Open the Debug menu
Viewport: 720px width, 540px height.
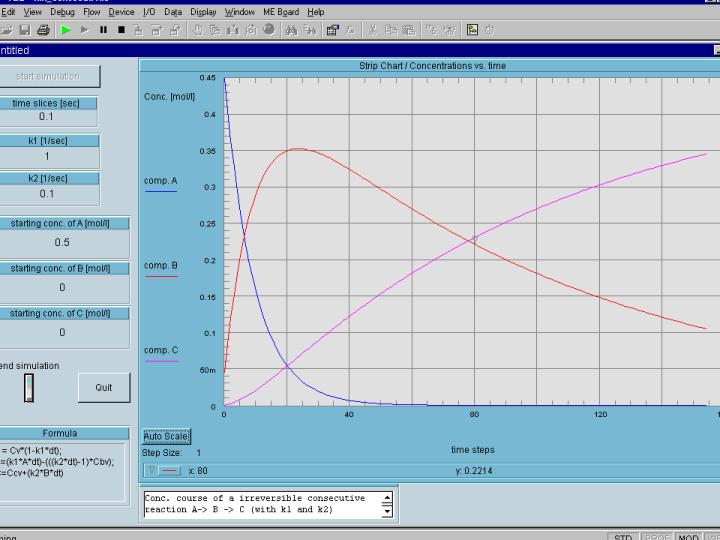click(62, 12)
